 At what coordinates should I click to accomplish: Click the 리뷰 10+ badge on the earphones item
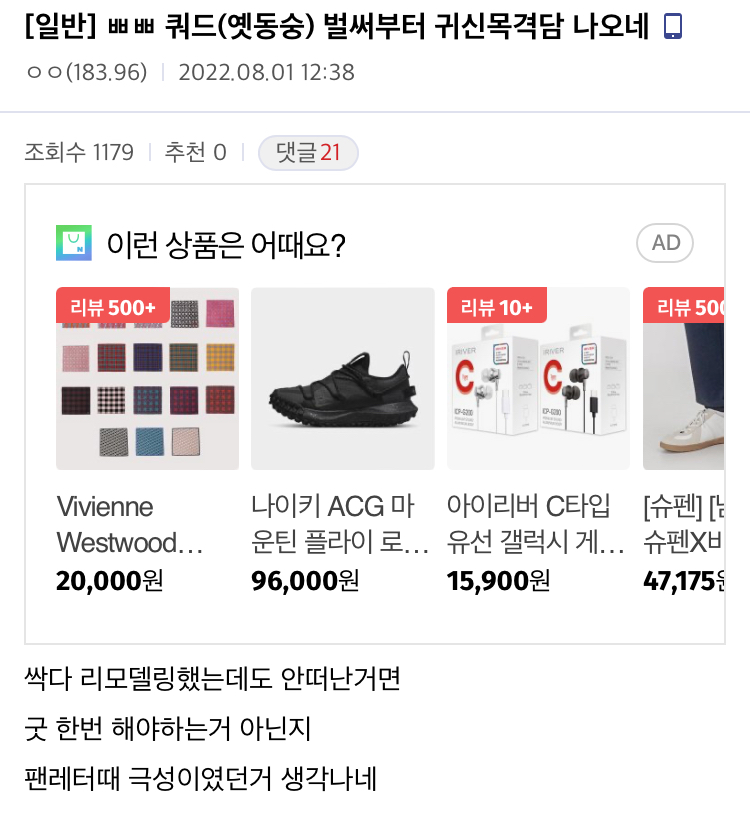[496, 306]
